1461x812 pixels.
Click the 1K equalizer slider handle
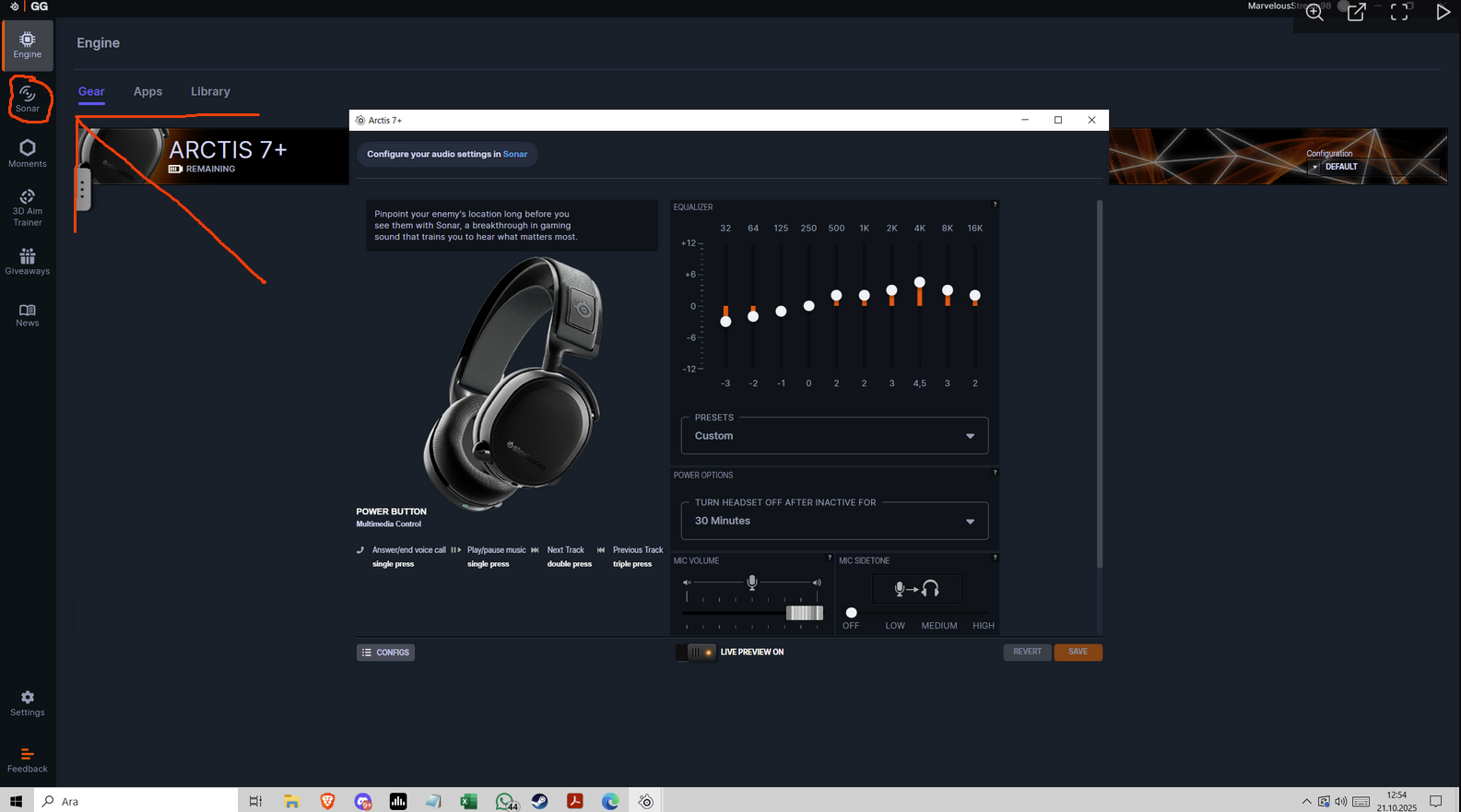[864, 296]
